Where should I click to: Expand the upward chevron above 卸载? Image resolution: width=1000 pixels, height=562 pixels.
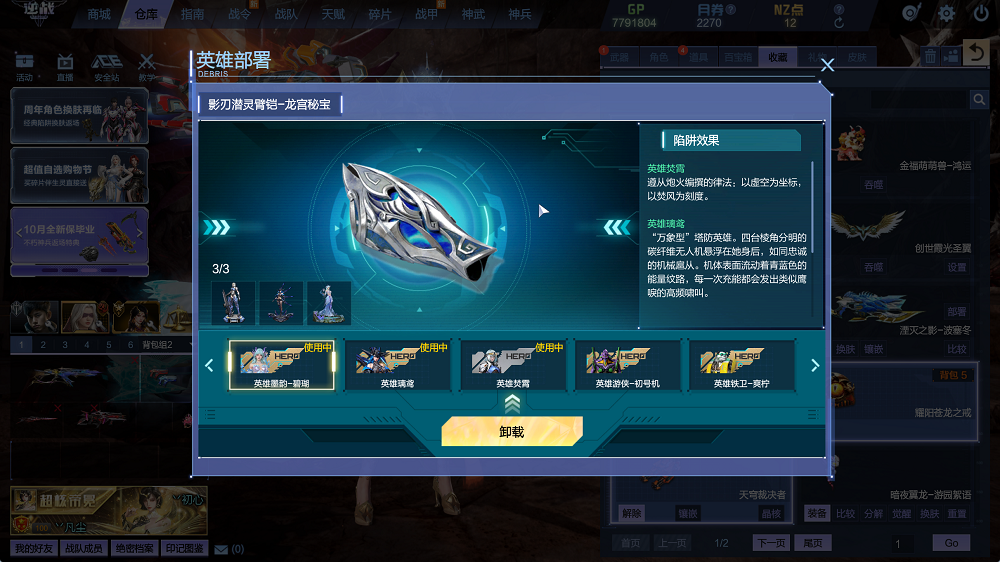(512, 403)
